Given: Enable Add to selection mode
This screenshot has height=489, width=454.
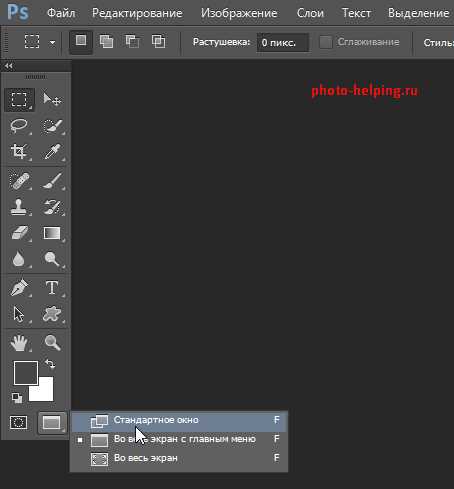Looking at the screenshot, I should pyautogui.click(x=106, y=42).
